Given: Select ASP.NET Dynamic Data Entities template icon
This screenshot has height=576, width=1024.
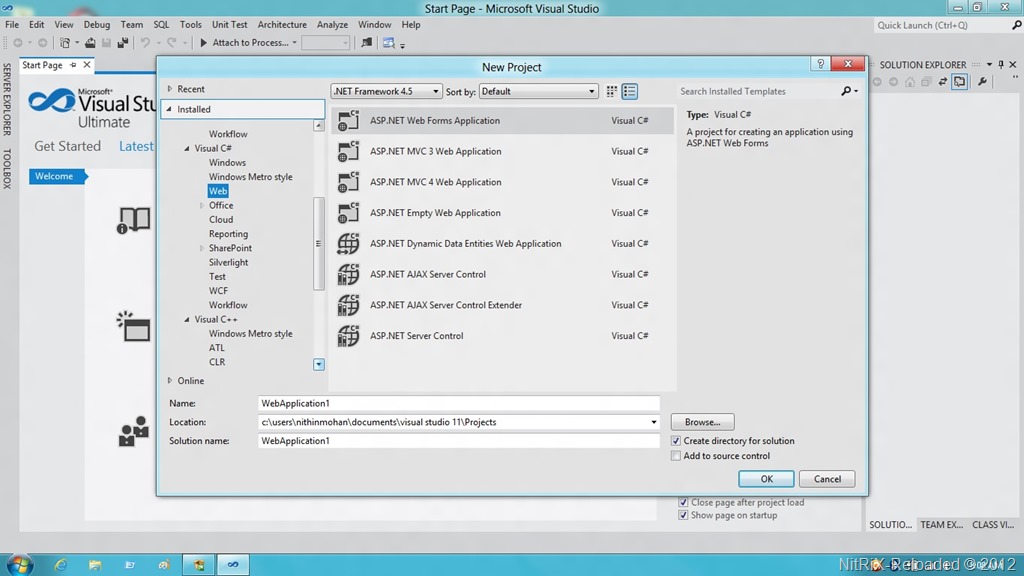Looking at the screenshot, I should tap(348, 244).
